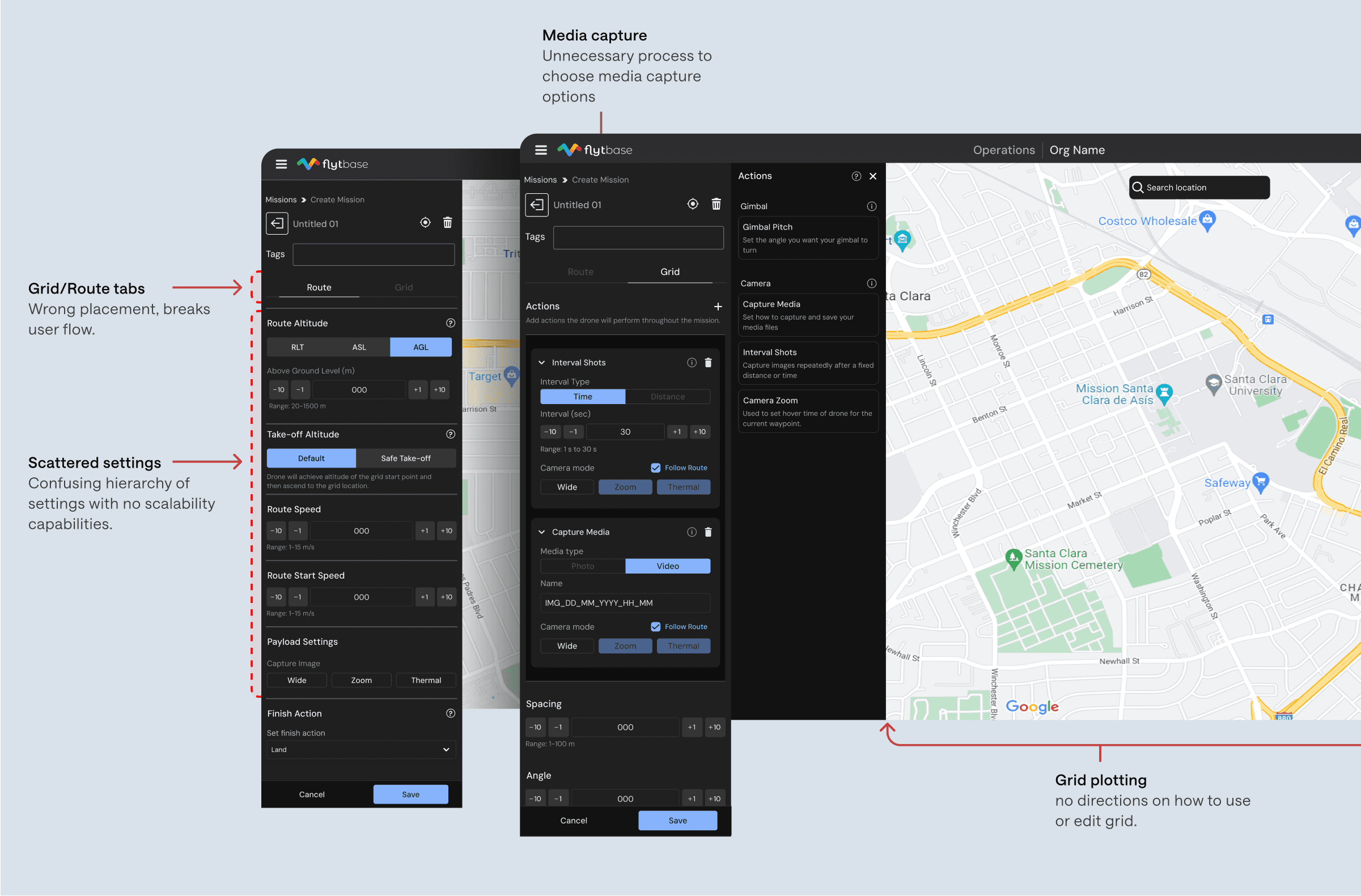
Task: Click back icon next to Untitled 01 in Grid panel
Action: click(x=536, y=205)
